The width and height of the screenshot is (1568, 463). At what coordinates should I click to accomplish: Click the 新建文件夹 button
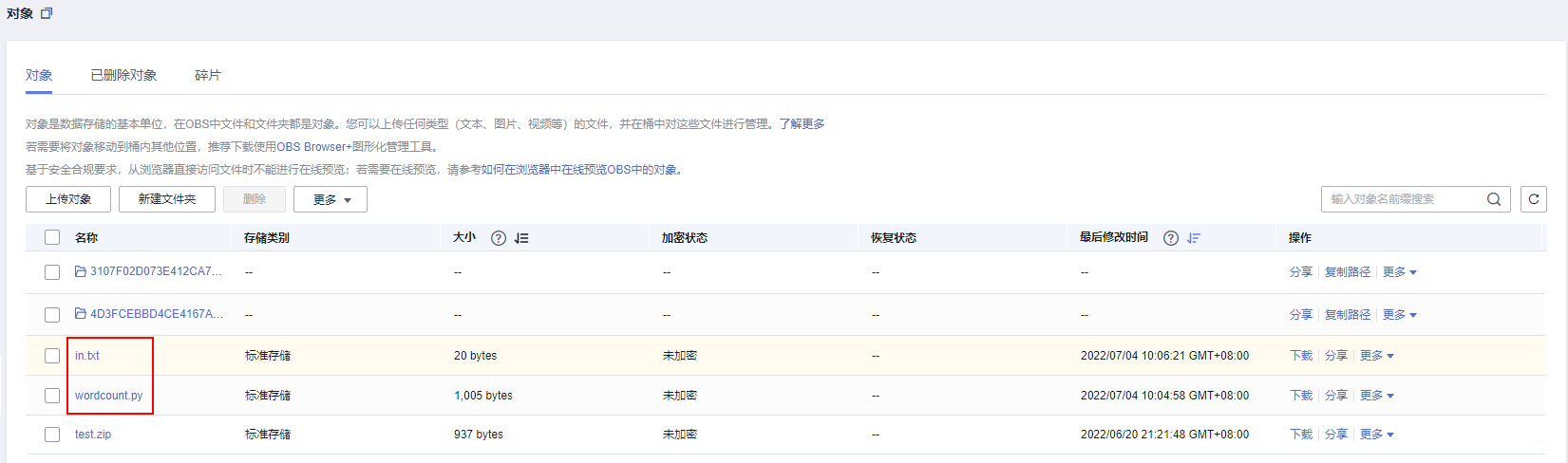coord(167,199)
